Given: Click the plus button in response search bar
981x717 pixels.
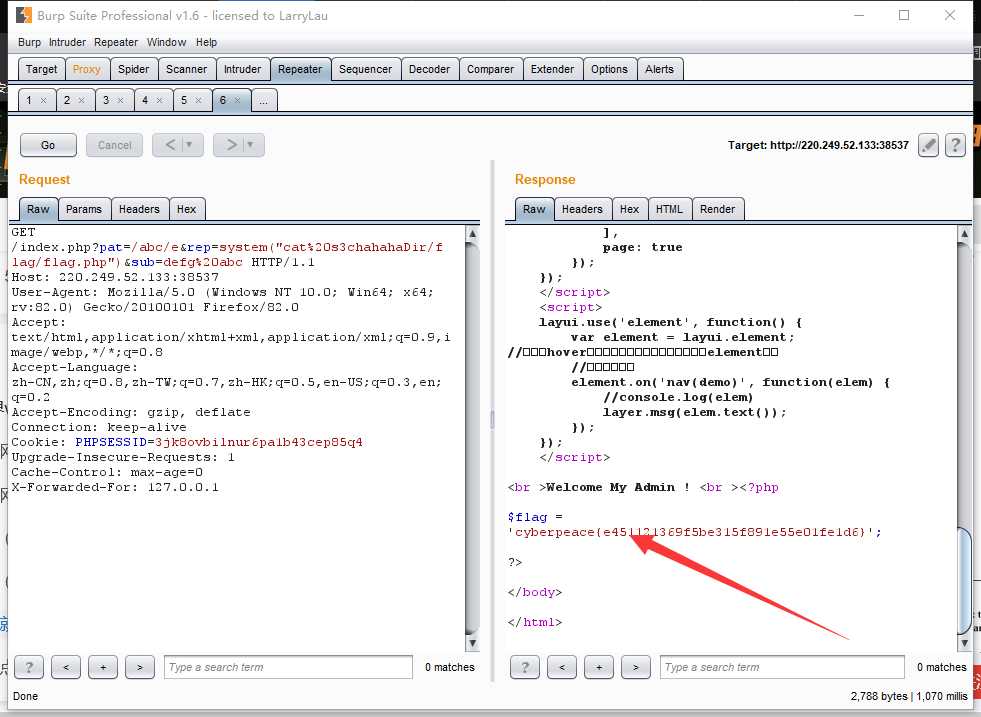Looking at the screenshot, I should coord(598,667).
